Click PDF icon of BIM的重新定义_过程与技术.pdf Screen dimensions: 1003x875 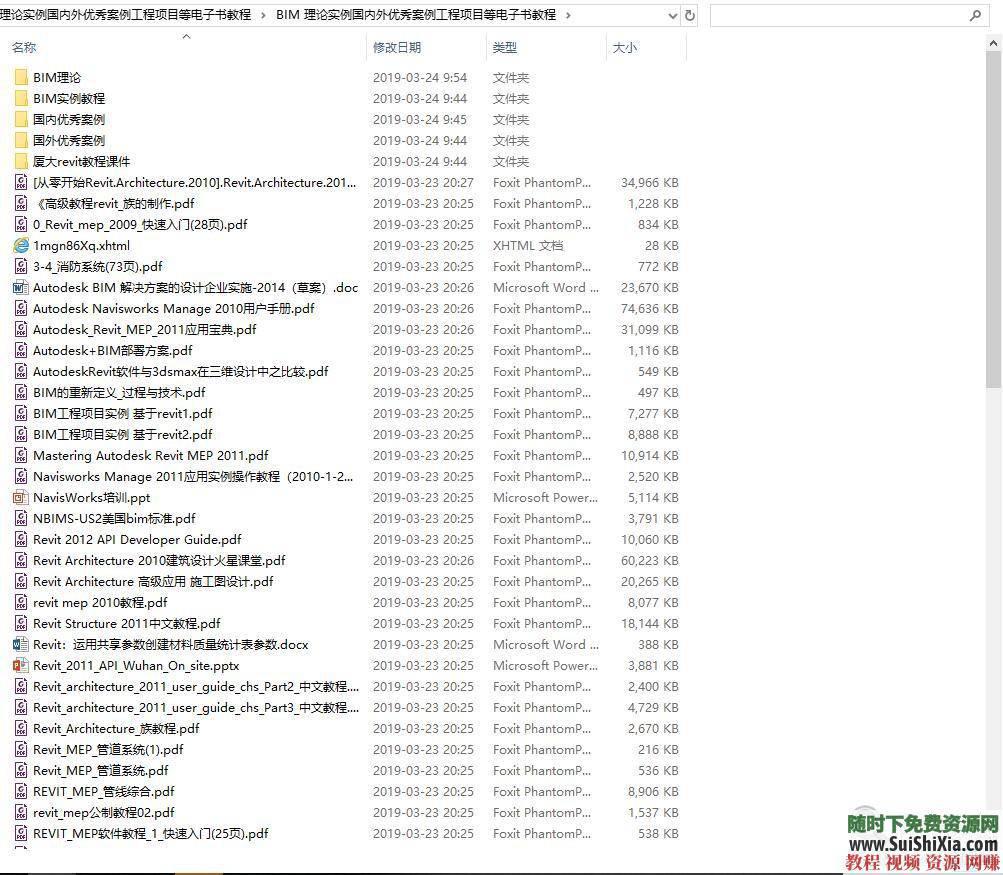tap(21, 393)
